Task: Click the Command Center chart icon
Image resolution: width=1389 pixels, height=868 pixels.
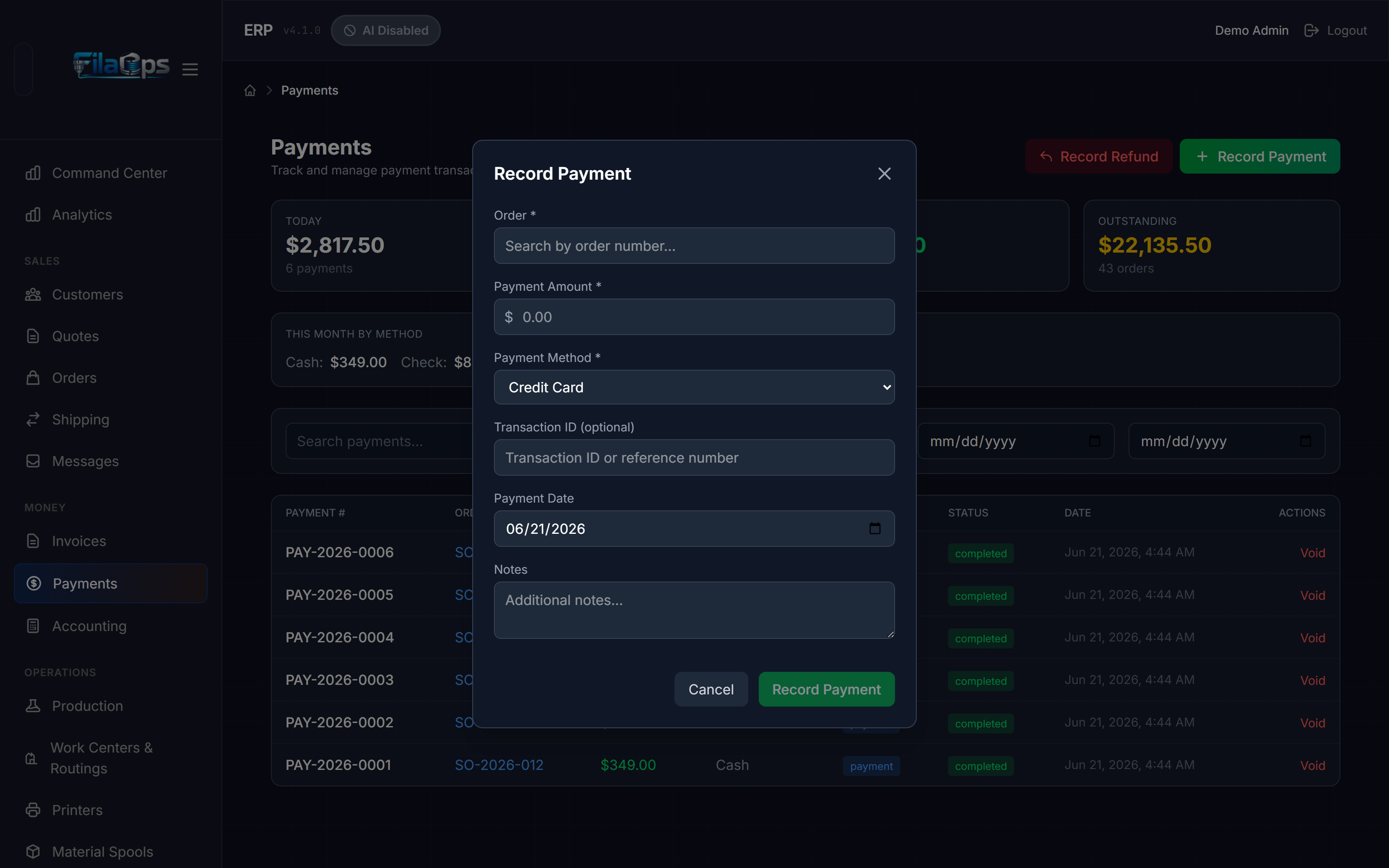Action: point(33,173)
